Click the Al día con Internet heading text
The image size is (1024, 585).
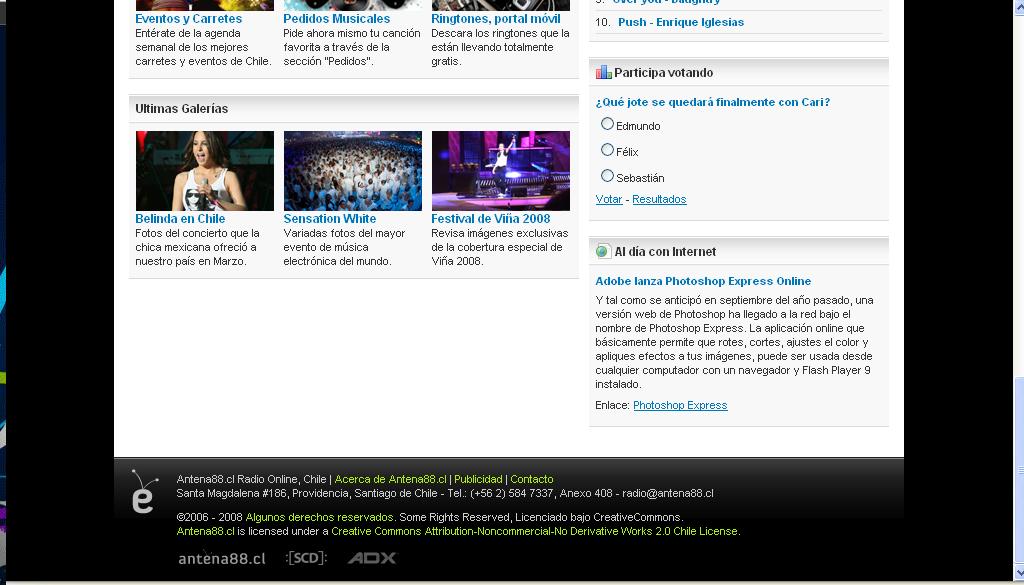665,252
